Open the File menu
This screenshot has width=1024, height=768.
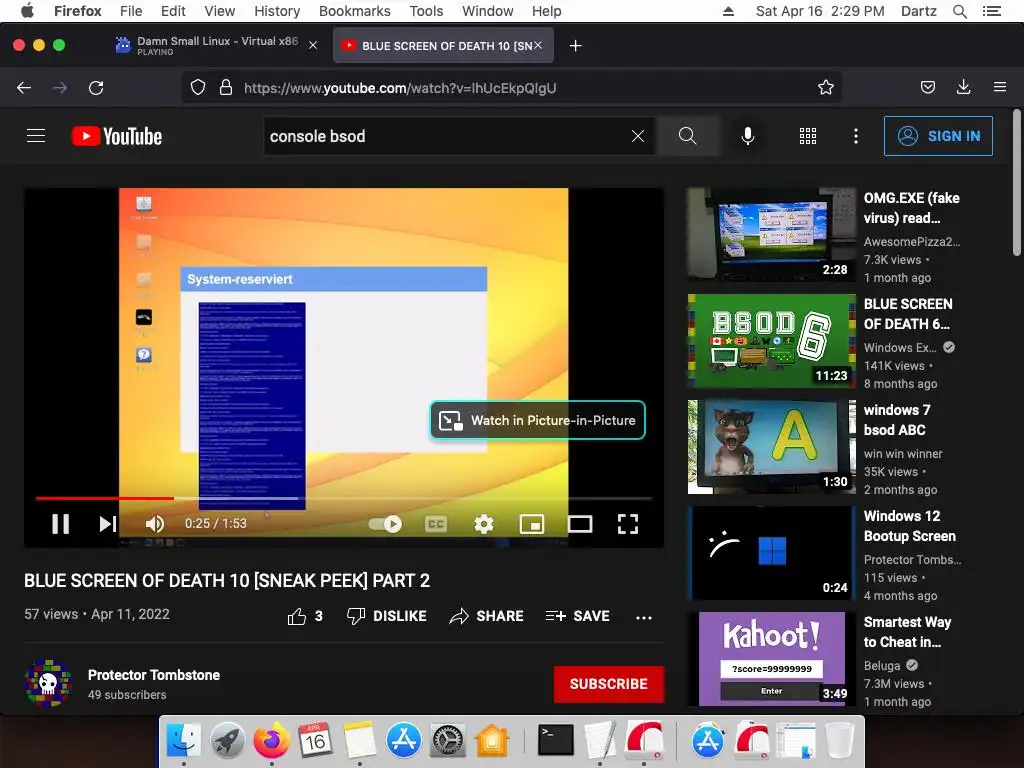131,11
